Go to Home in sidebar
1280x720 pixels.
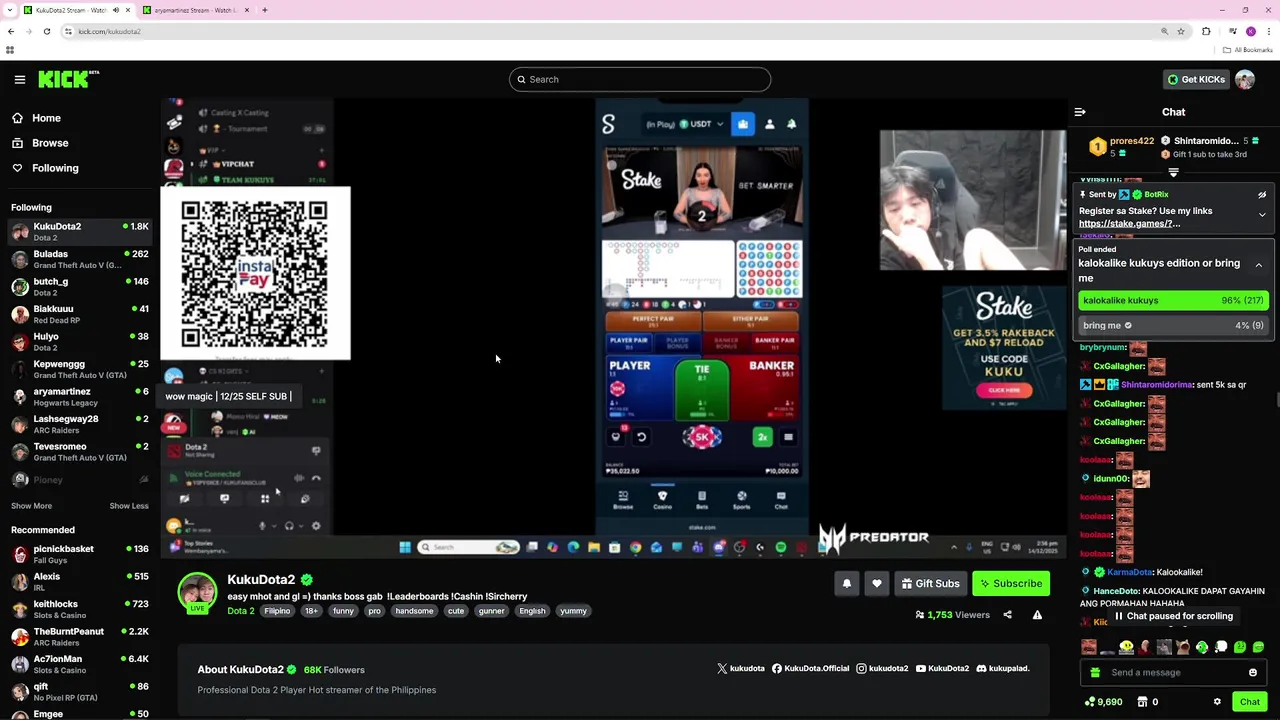click(x=37, y=118)
